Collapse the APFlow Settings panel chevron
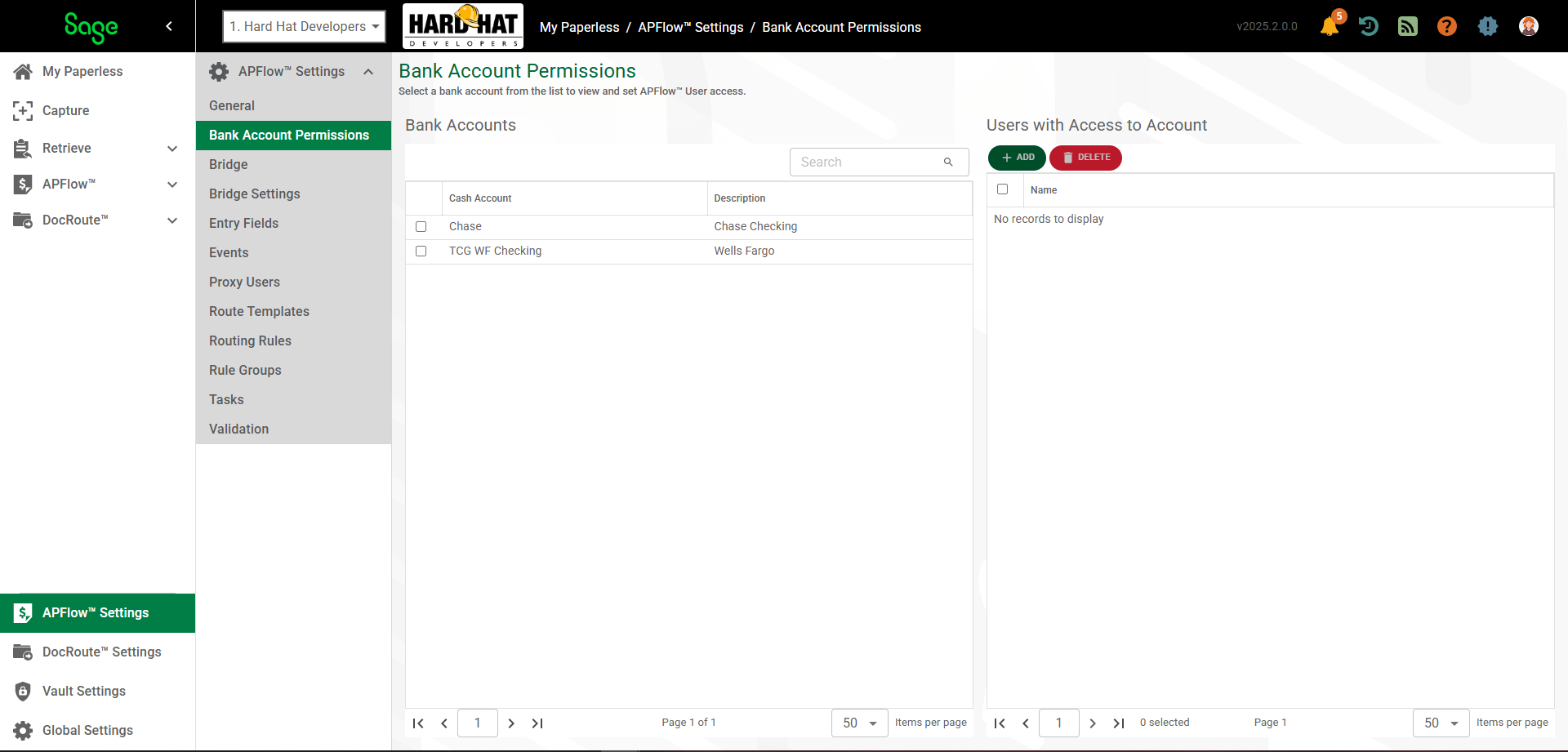The height and width of the screenshot is (752, 1568). [x=368, y=72]
